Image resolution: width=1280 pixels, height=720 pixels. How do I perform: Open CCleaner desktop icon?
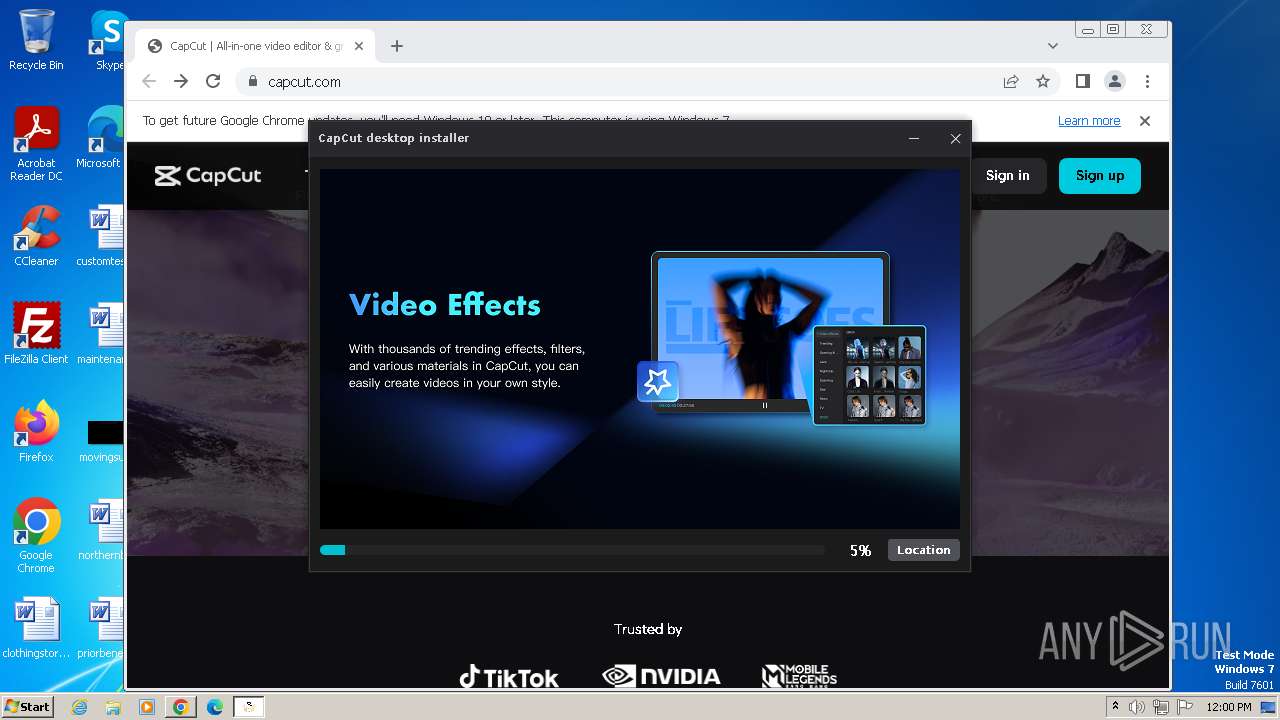[36, 236]
